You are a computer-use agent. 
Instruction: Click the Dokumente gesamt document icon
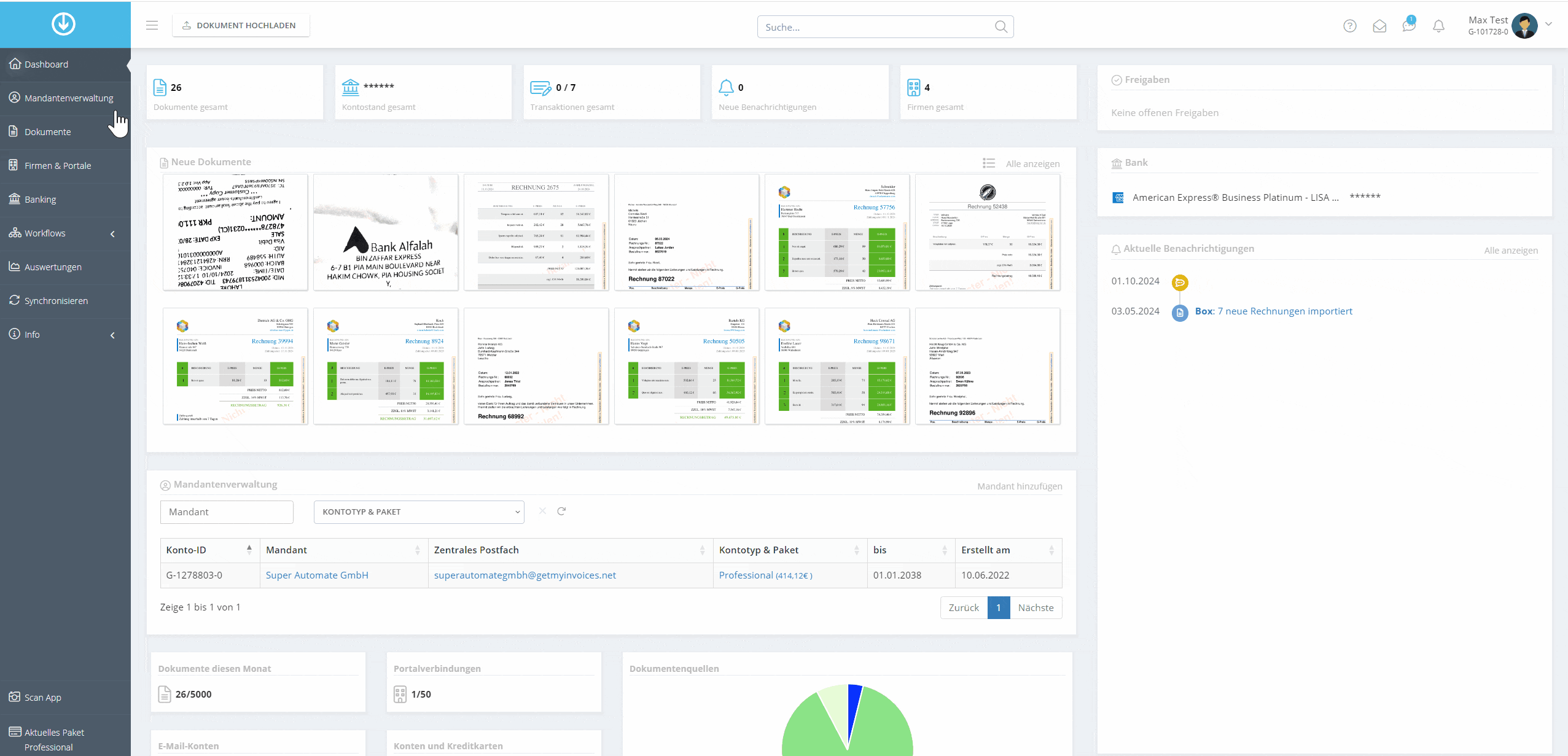pyautogui.click(x=160, y=87)
